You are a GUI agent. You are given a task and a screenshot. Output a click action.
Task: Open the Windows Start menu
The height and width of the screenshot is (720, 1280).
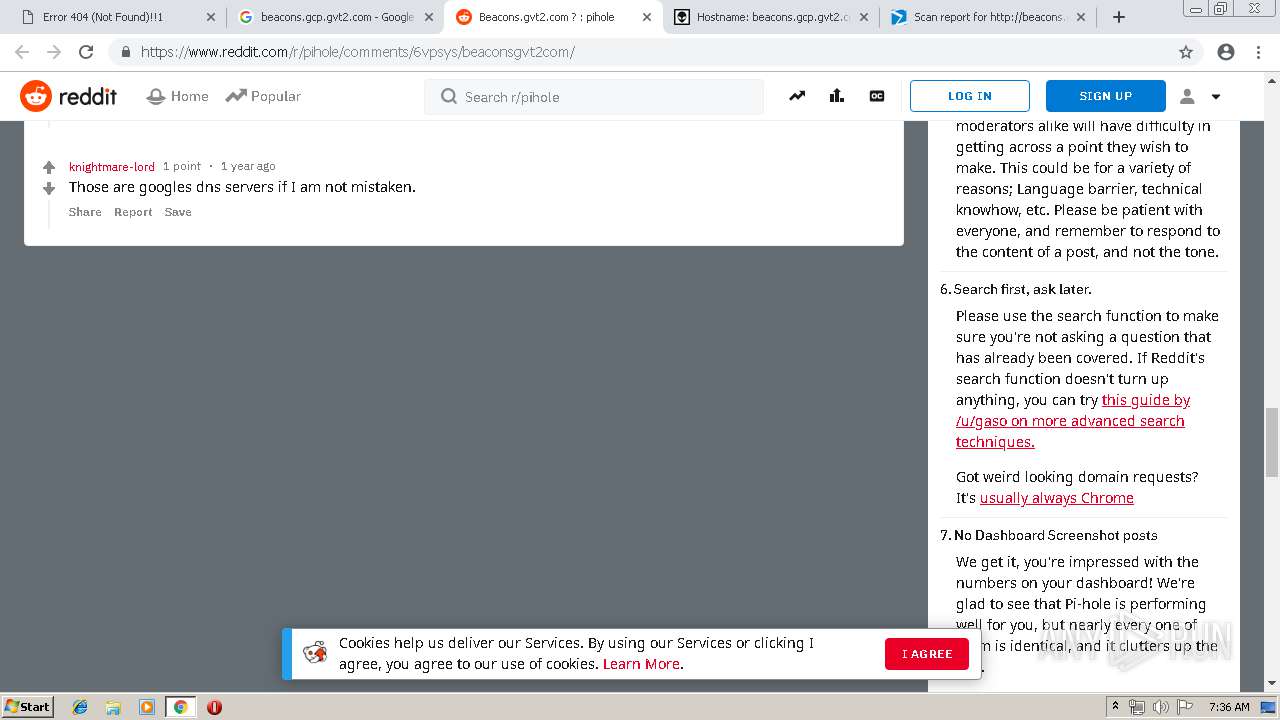(27, 706)
